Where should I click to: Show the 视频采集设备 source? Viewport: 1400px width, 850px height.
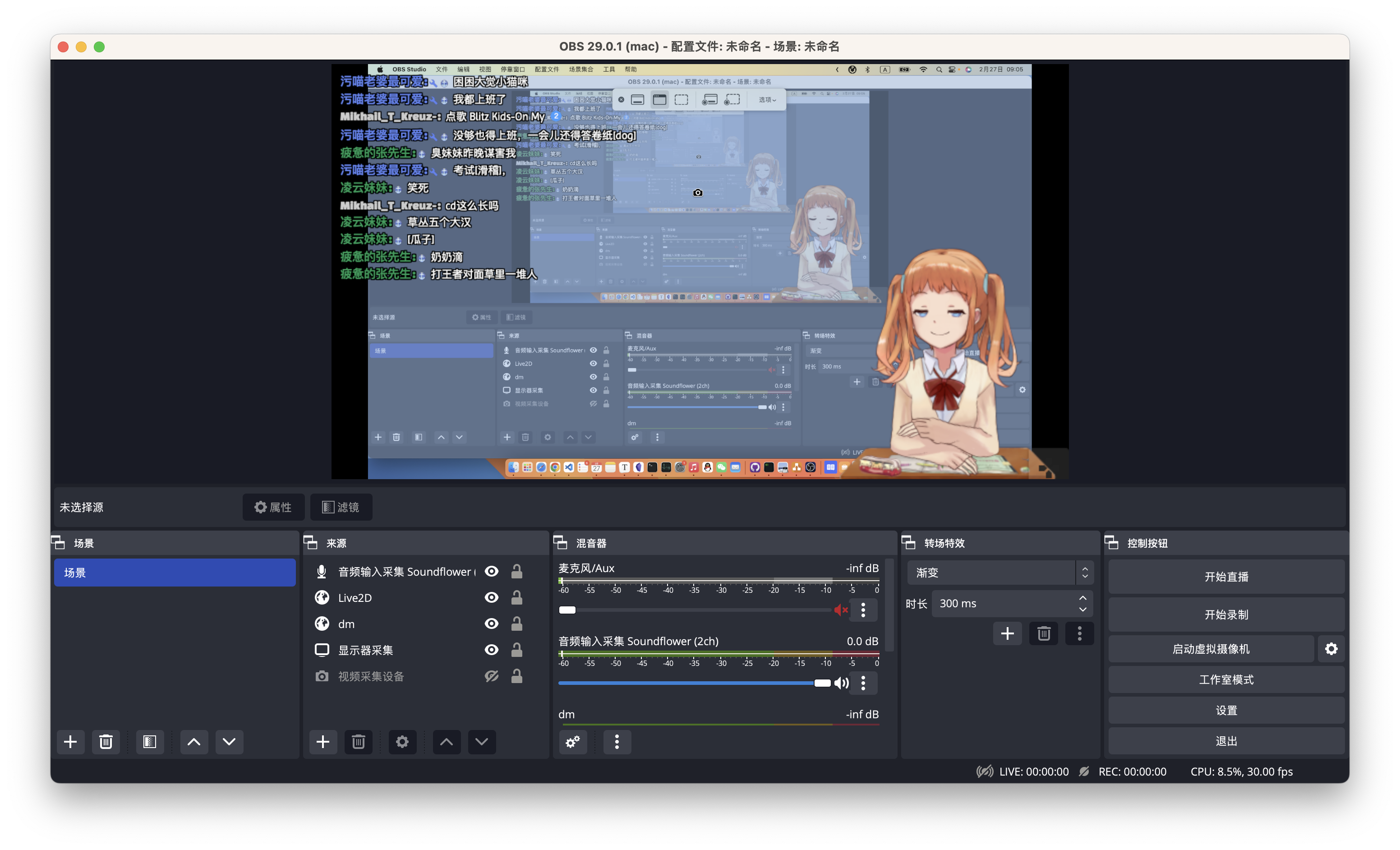tap(492, 676)
